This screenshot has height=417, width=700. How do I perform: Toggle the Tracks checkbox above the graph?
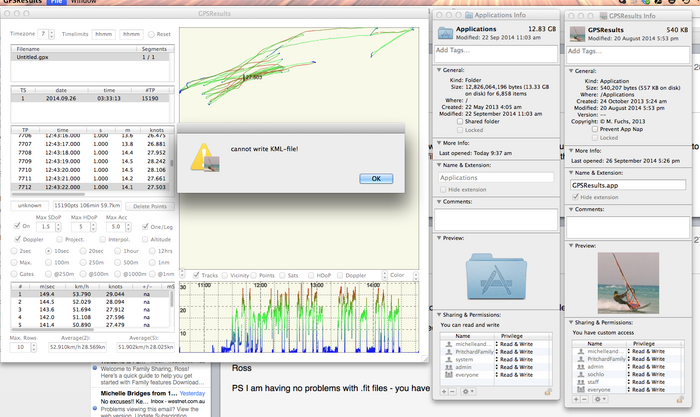(196, 275)
